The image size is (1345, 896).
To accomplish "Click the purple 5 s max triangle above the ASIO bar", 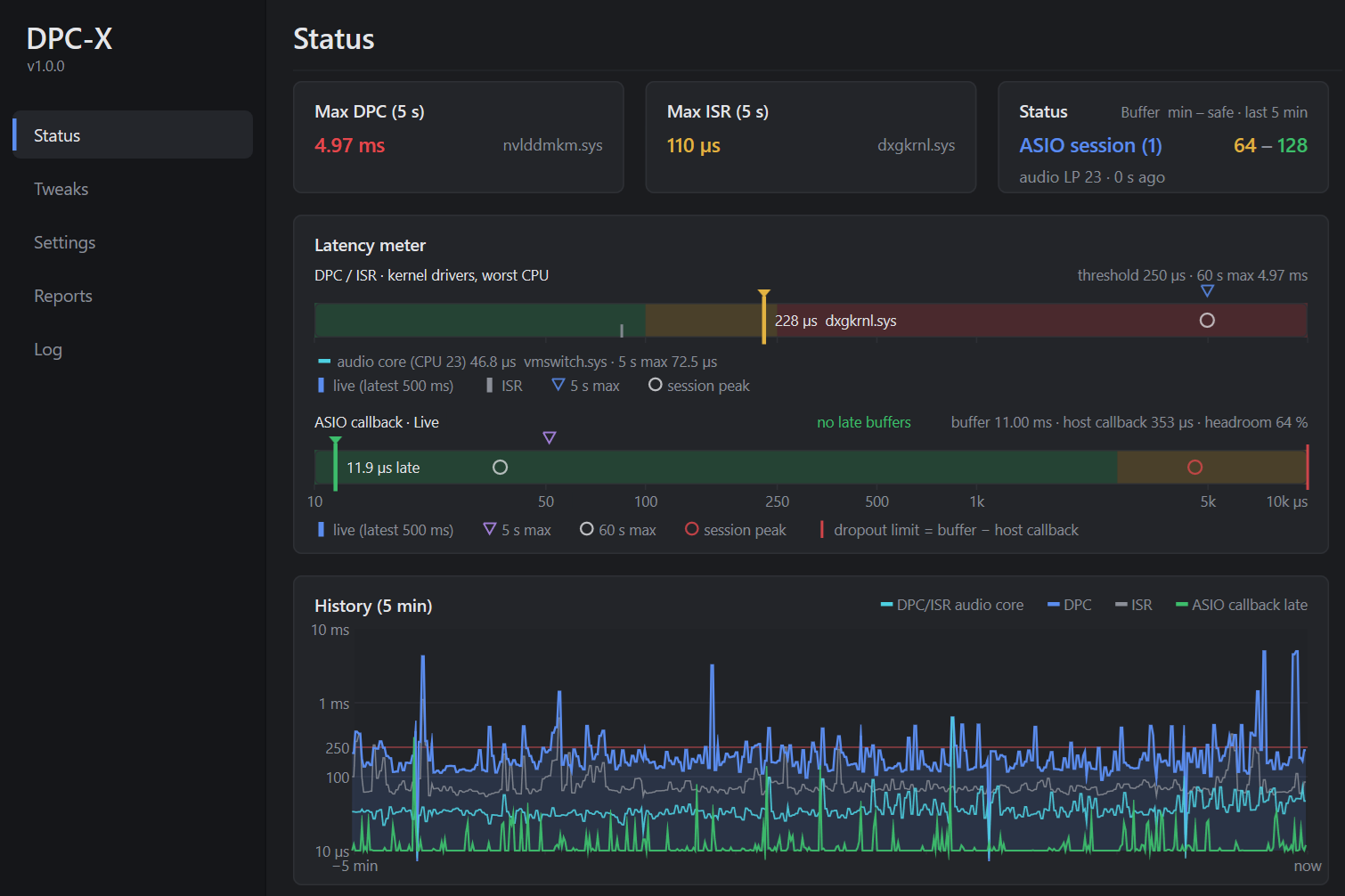I will (550, 437).
